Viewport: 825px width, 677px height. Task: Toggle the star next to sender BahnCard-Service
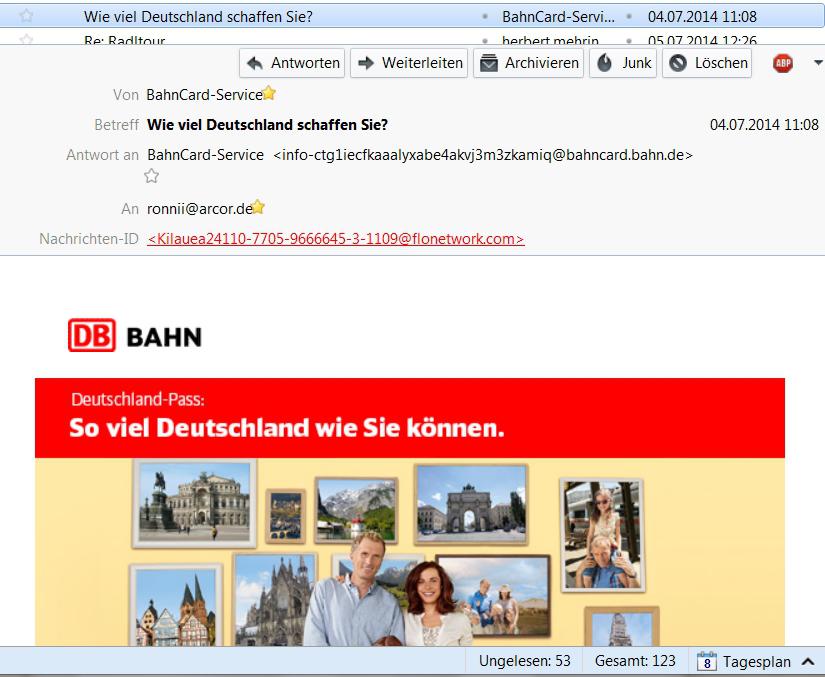click(x=269, y=93)
